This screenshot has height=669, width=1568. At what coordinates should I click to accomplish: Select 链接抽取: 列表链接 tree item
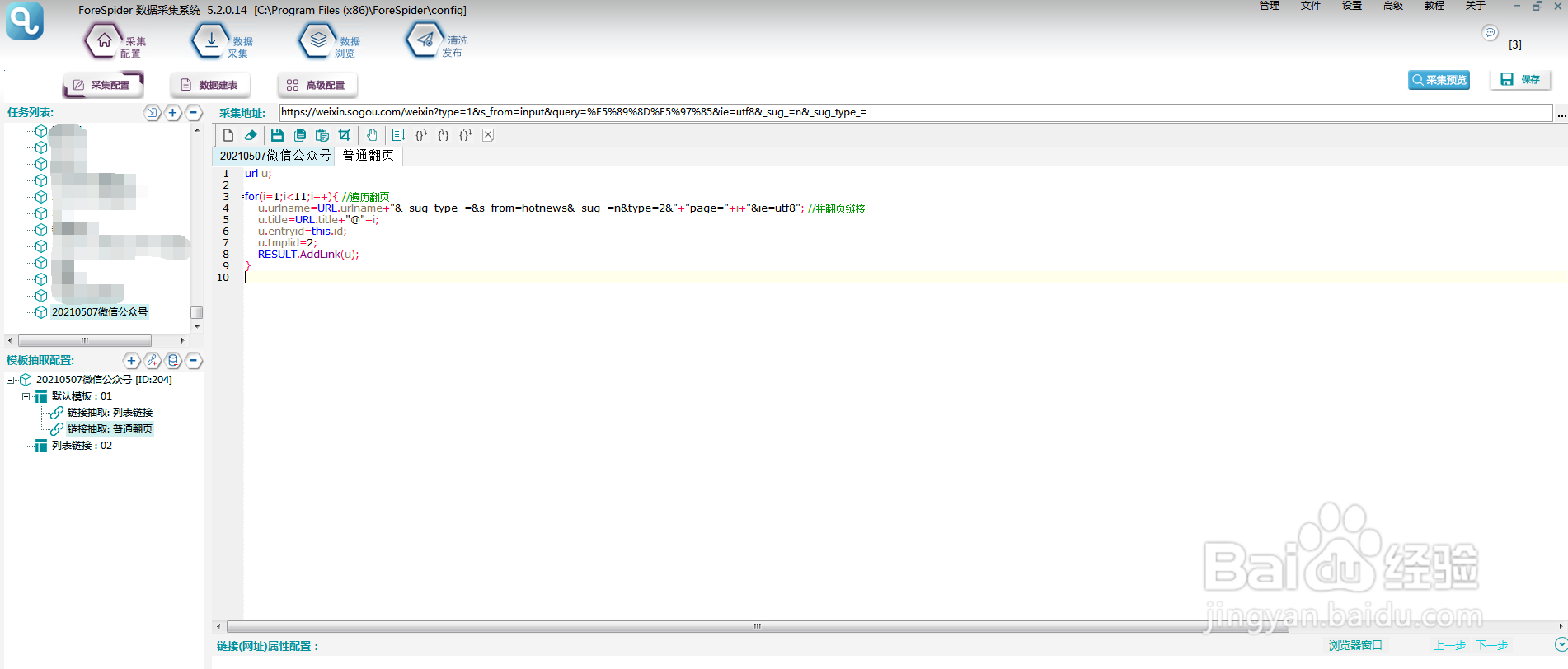[110, 413]
